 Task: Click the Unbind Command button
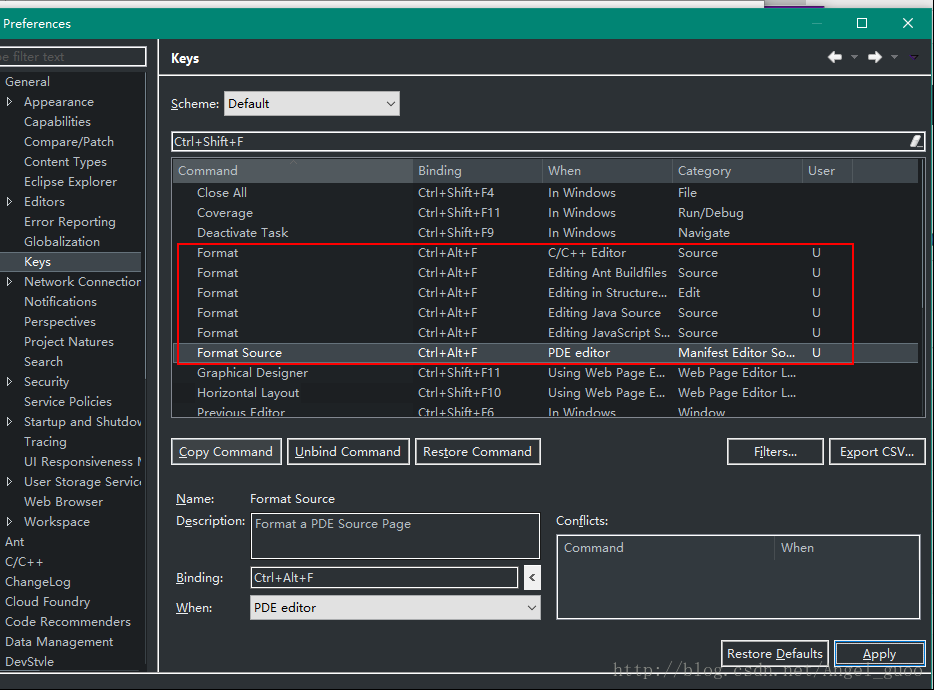point(348,452)
